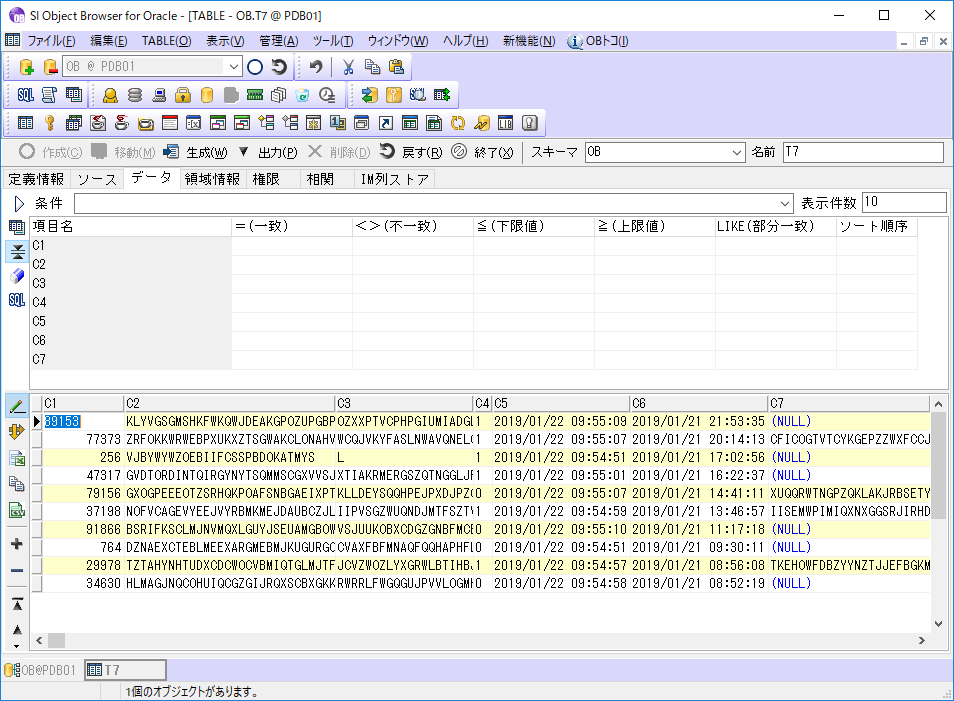Screen dimensions: 954x701
Task: Click the padlock icon in the management toolbar
Action: point(183,95)
